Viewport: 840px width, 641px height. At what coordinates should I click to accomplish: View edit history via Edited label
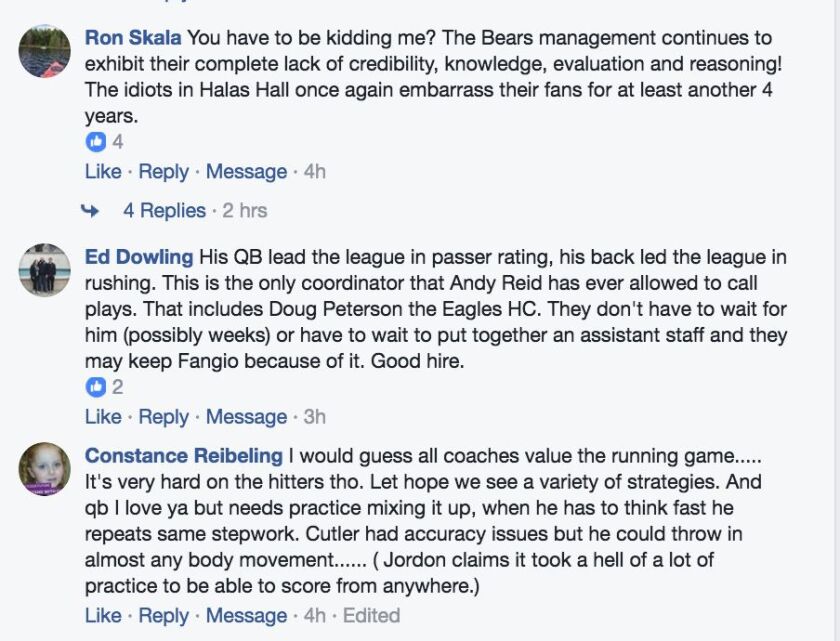[371, 615]
